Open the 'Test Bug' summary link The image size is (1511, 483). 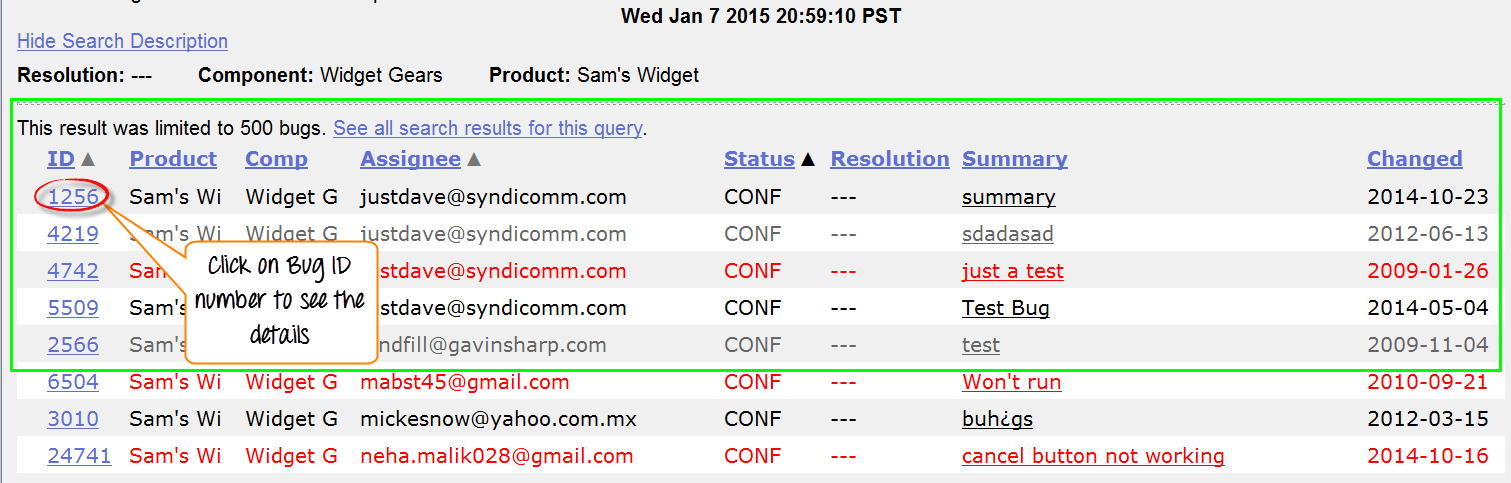tap(1005, 308)
